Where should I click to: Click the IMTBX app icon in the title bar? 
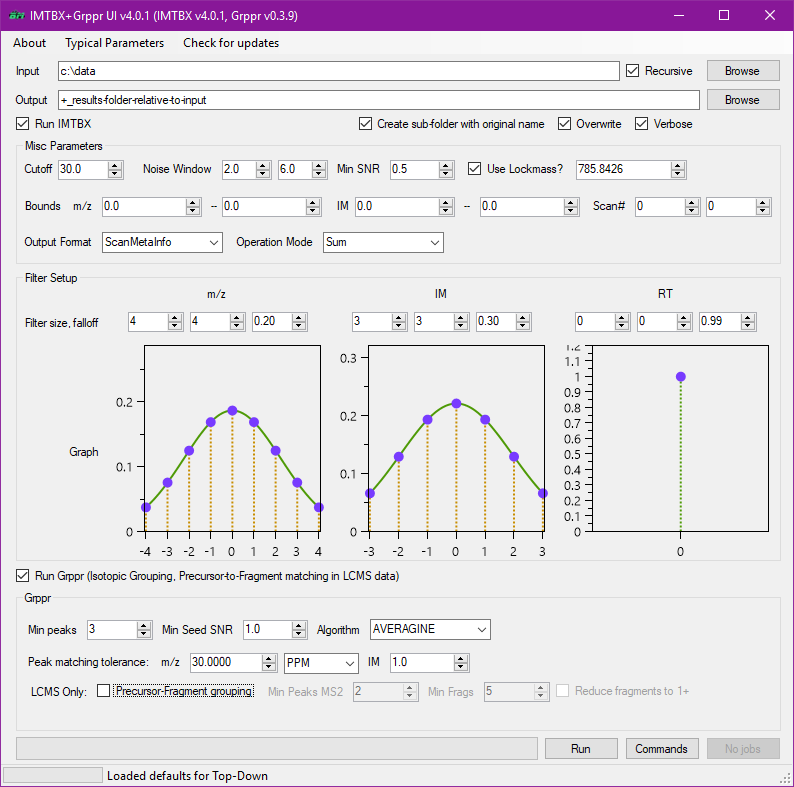click(x=17, y=16)
